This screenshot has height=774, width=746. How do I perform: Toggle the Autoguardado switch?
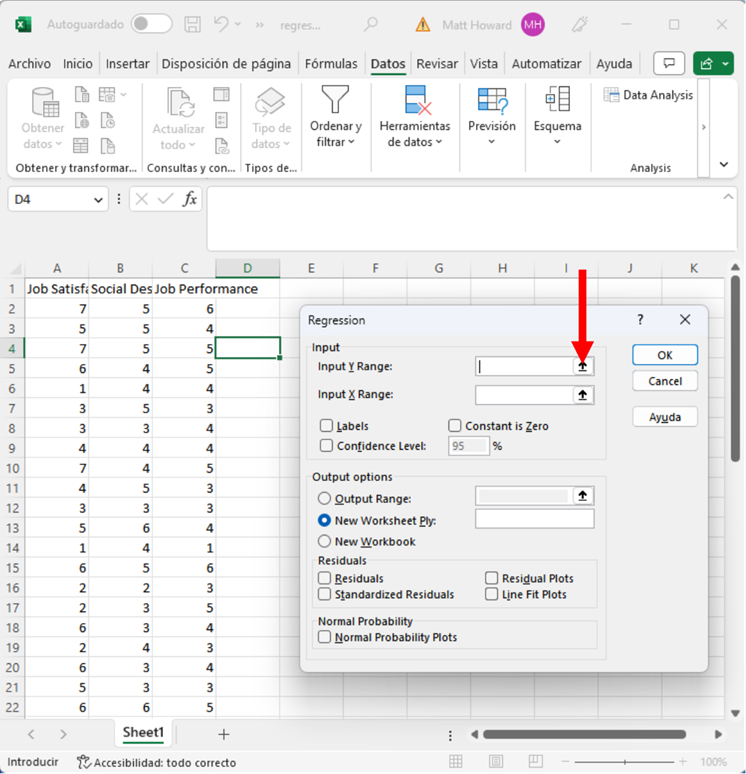[x=151, y=24]
